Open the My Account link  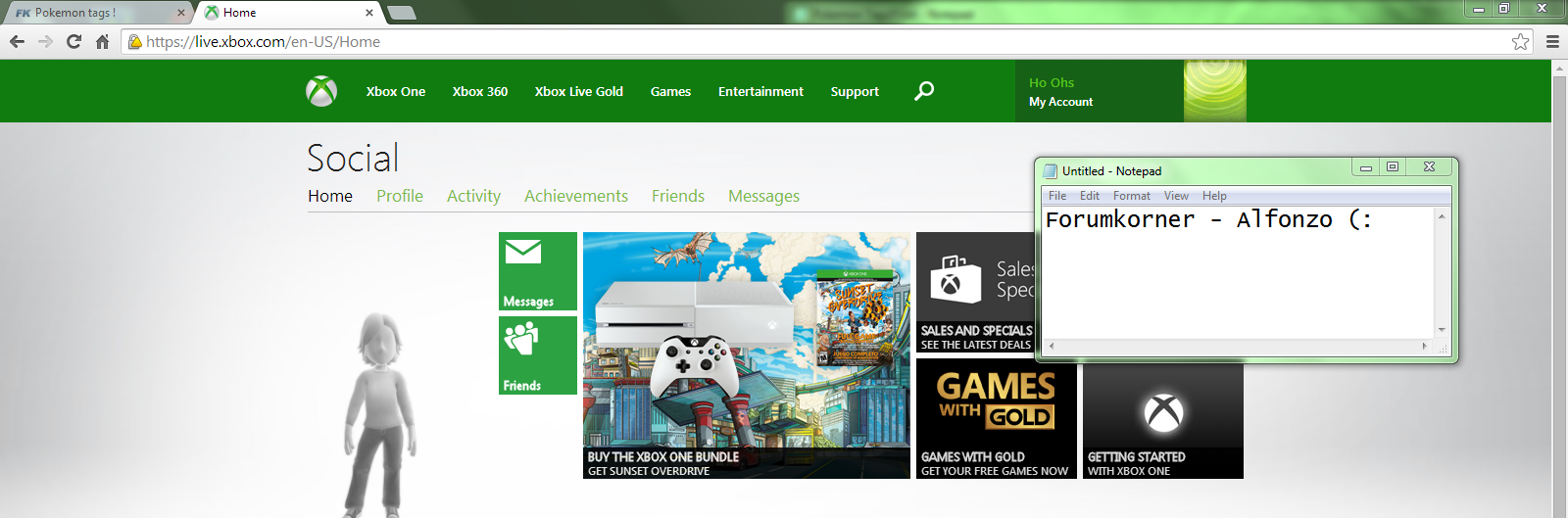pos(1060,102)
